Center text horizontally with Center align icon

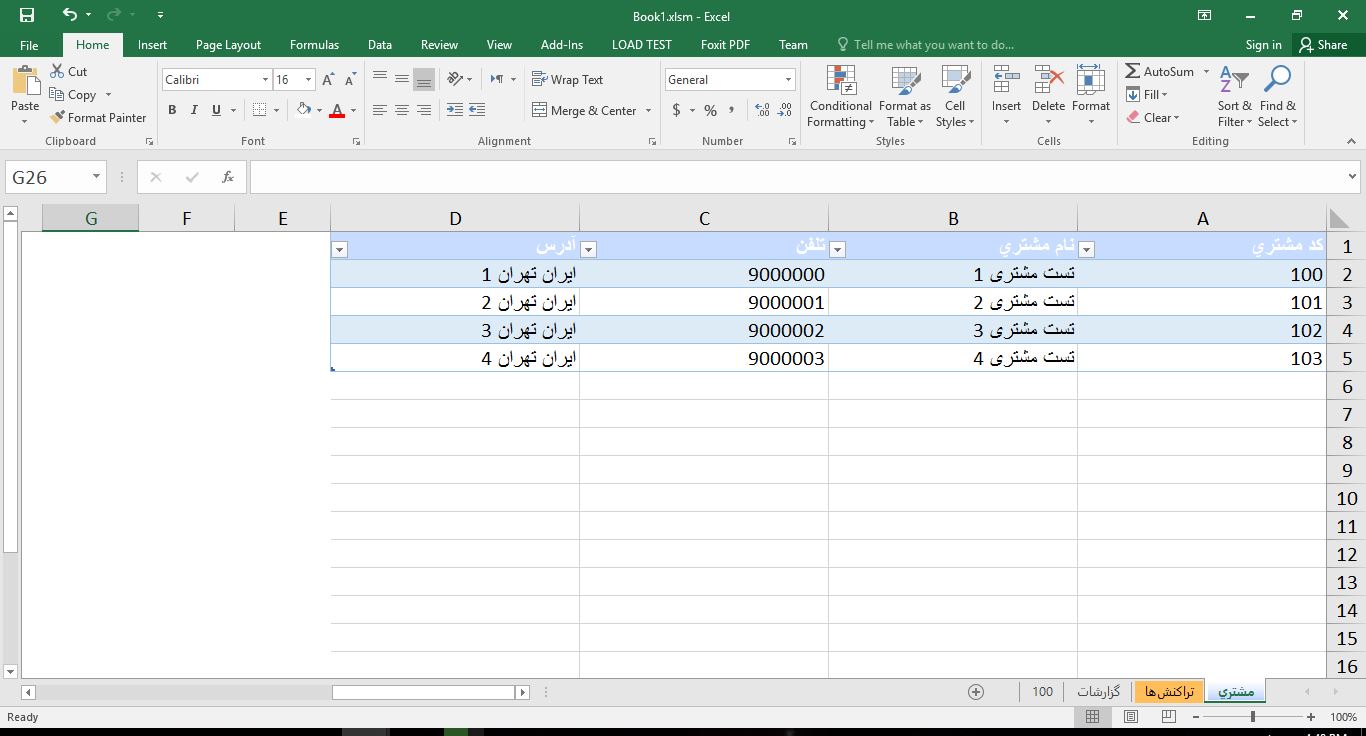(401, 110)
